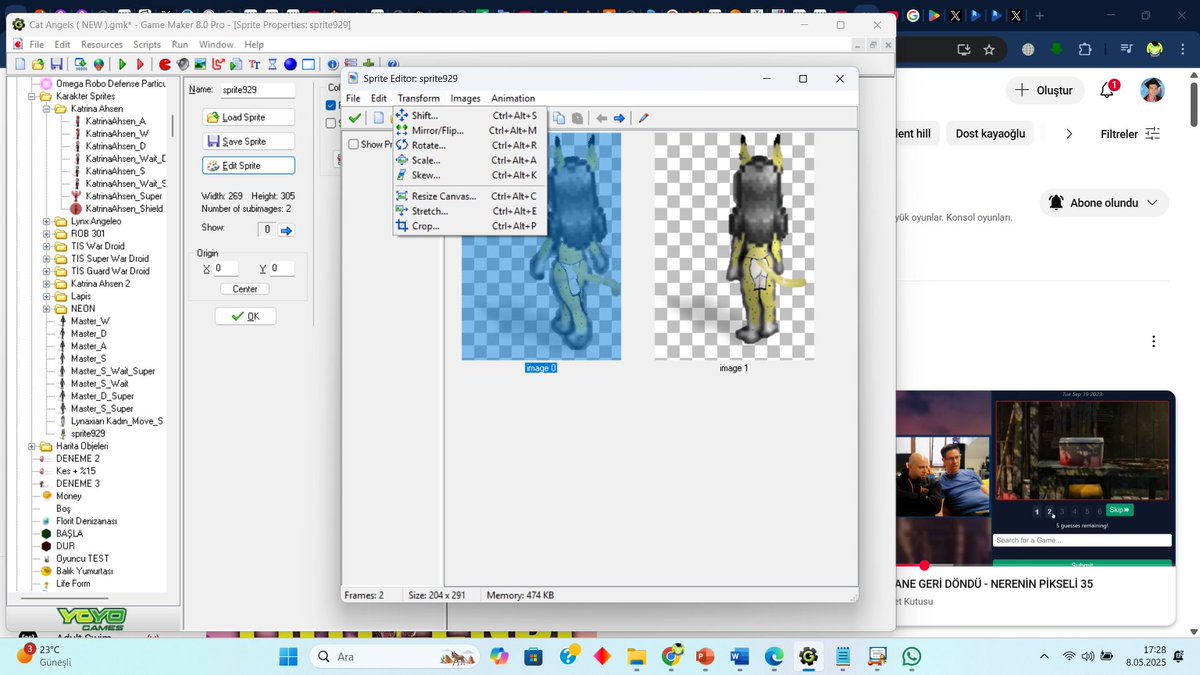
Task: Open Word from the taskbar
Action: (x=740, y=657)
